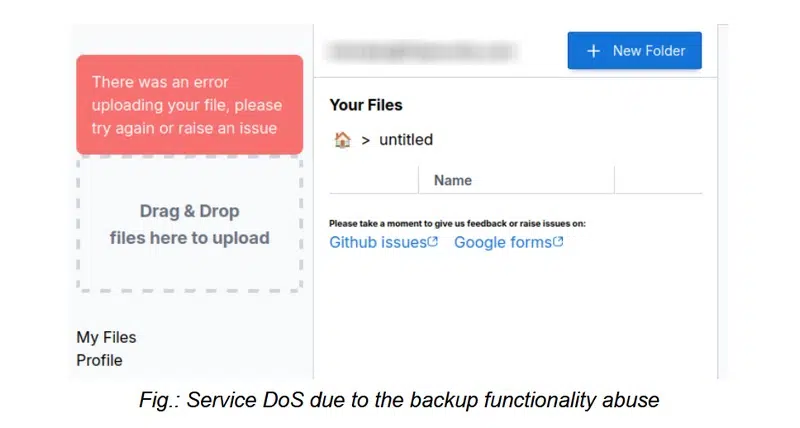Go to the home folder icon
Image resolution: width=800 pixels, height=428 pixels.
[342, 140]
